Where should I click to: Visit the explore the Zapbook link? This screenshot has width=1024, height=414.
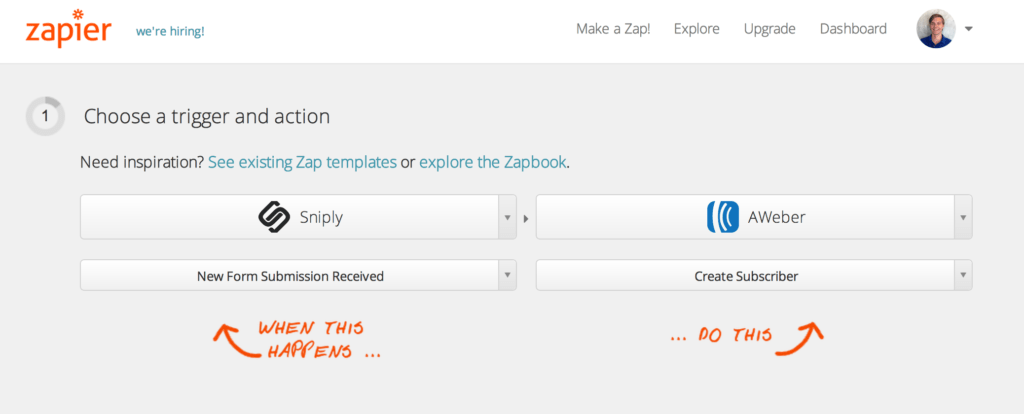(493, 162)
